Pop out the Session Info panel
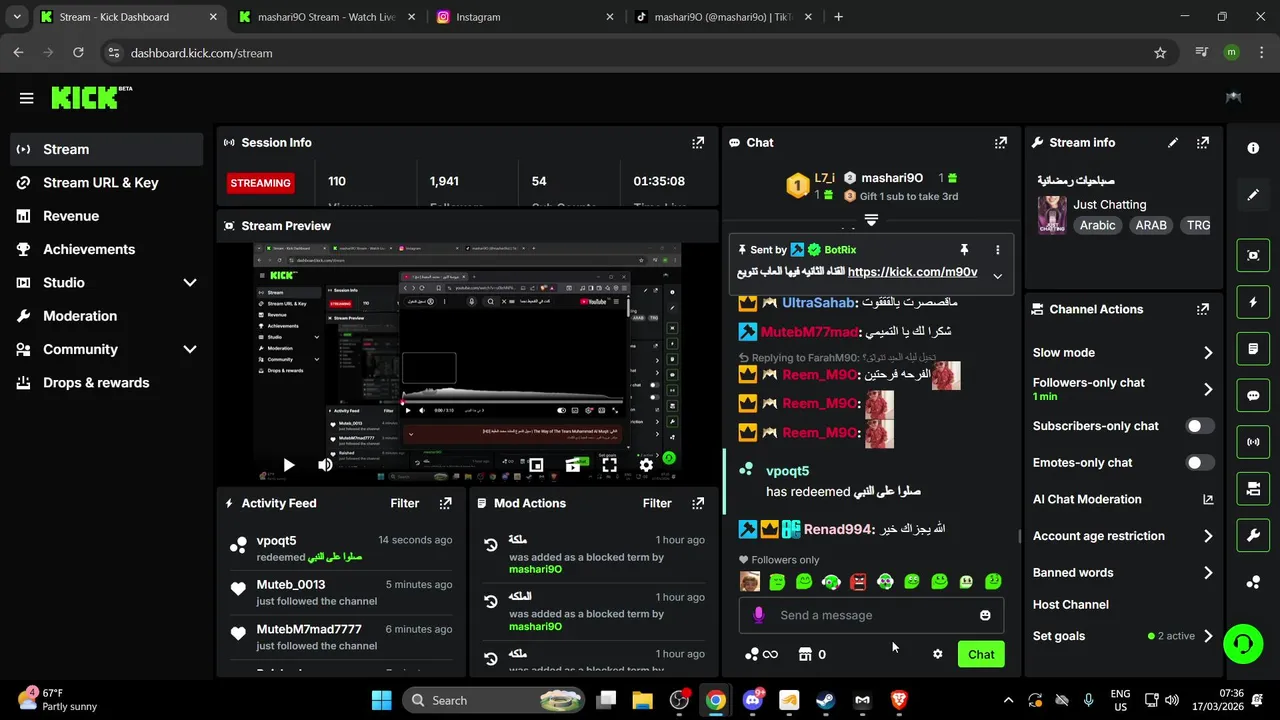This screenshot has height=720, width=1280. 698,143
